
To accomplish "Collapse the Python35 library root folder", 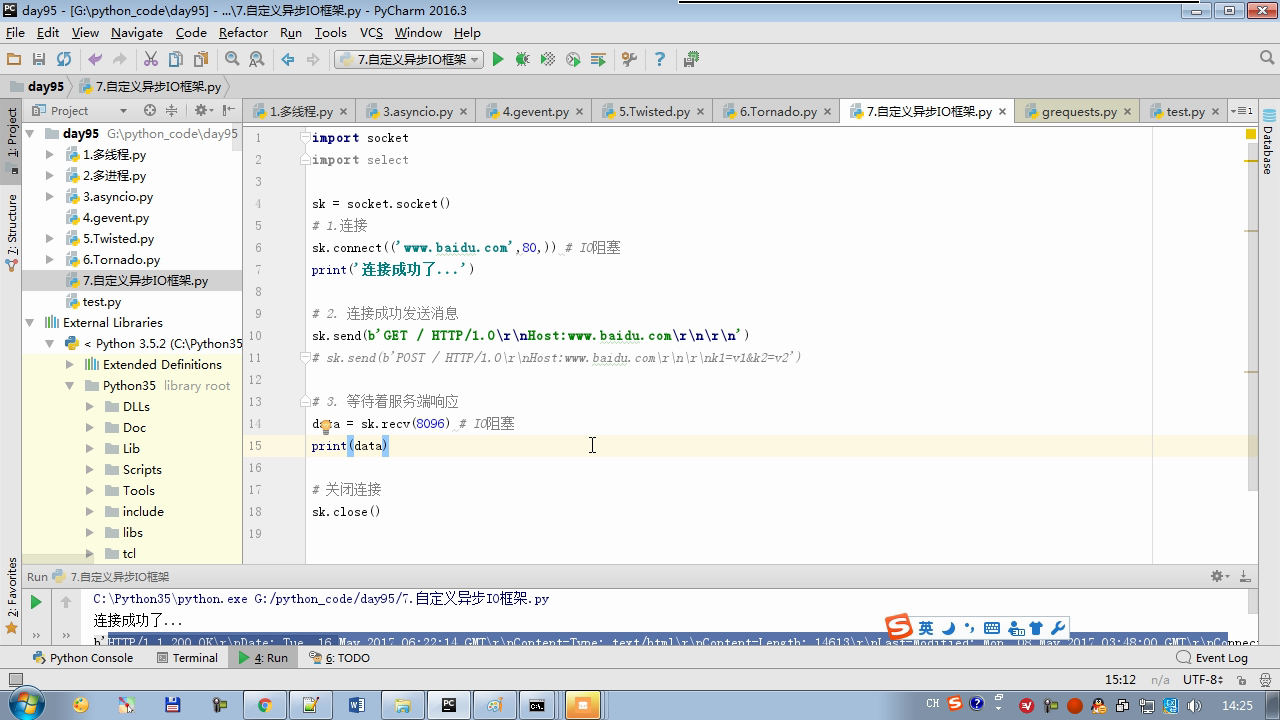I will (x=70, y=386).
